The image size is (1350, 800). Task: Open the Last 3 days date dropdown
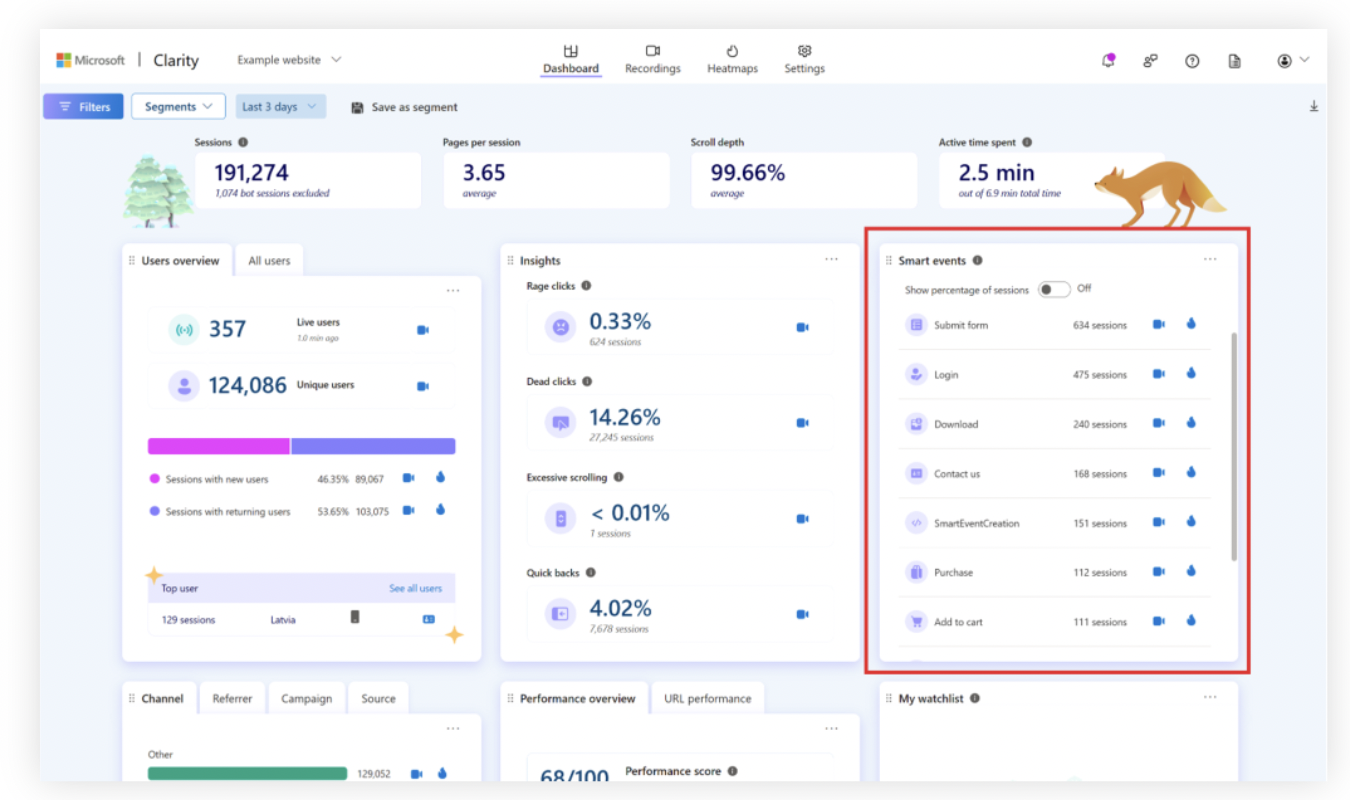click(x=281, y=107)
